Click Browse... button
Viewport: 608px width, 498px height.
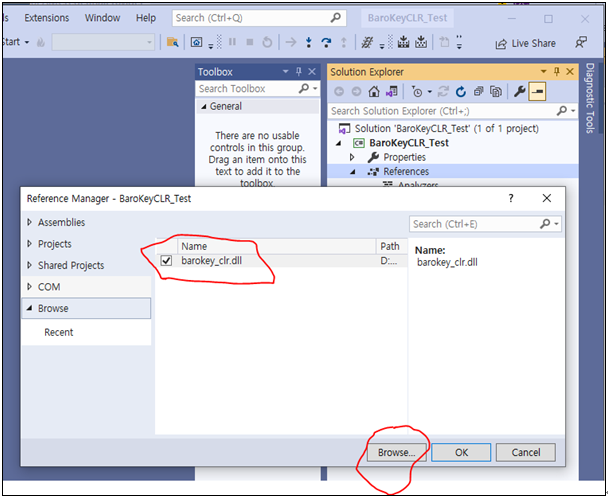pos(396,452)
